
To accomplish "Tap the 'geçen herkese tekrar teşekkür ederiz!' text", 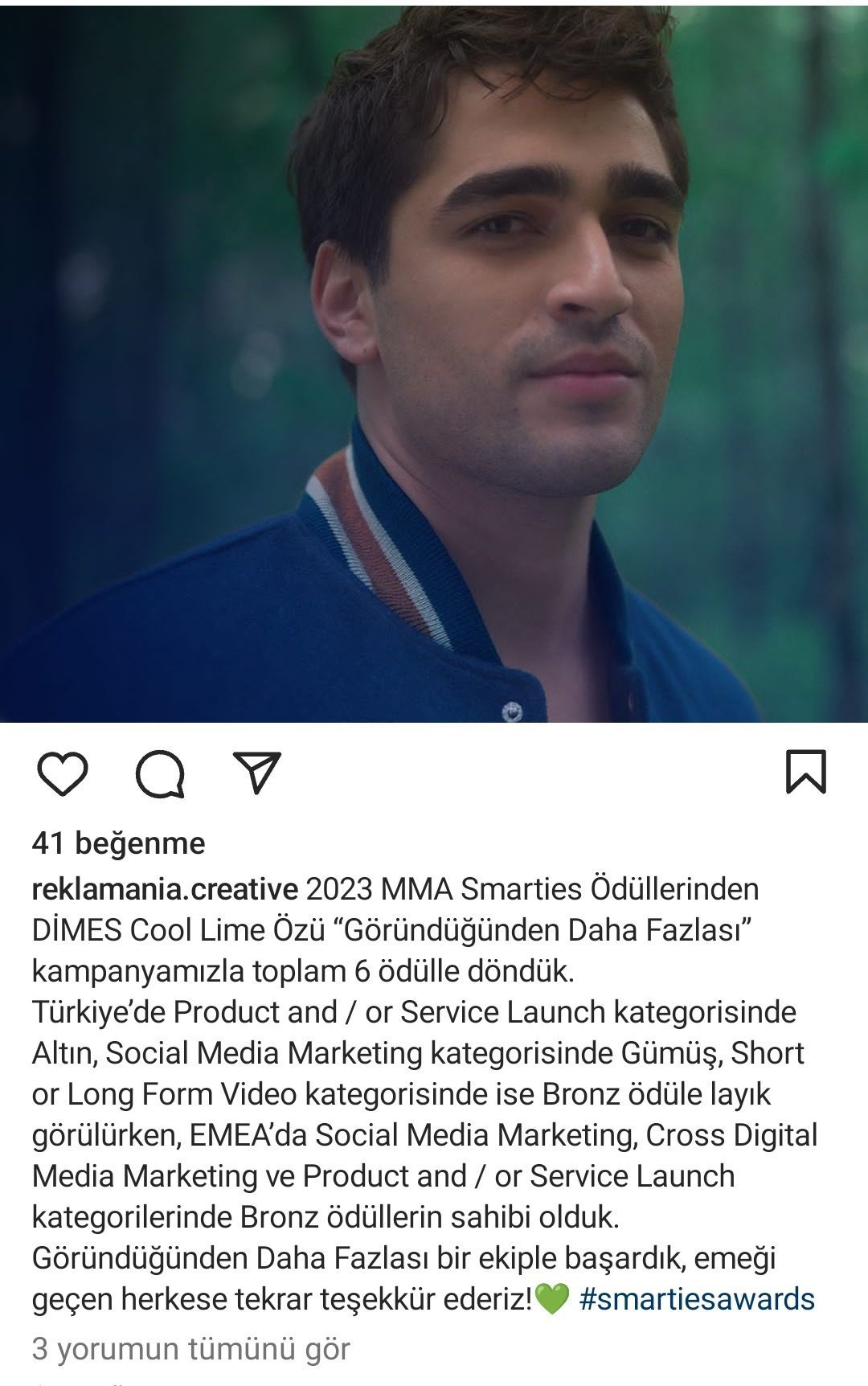I will 283,1299.
